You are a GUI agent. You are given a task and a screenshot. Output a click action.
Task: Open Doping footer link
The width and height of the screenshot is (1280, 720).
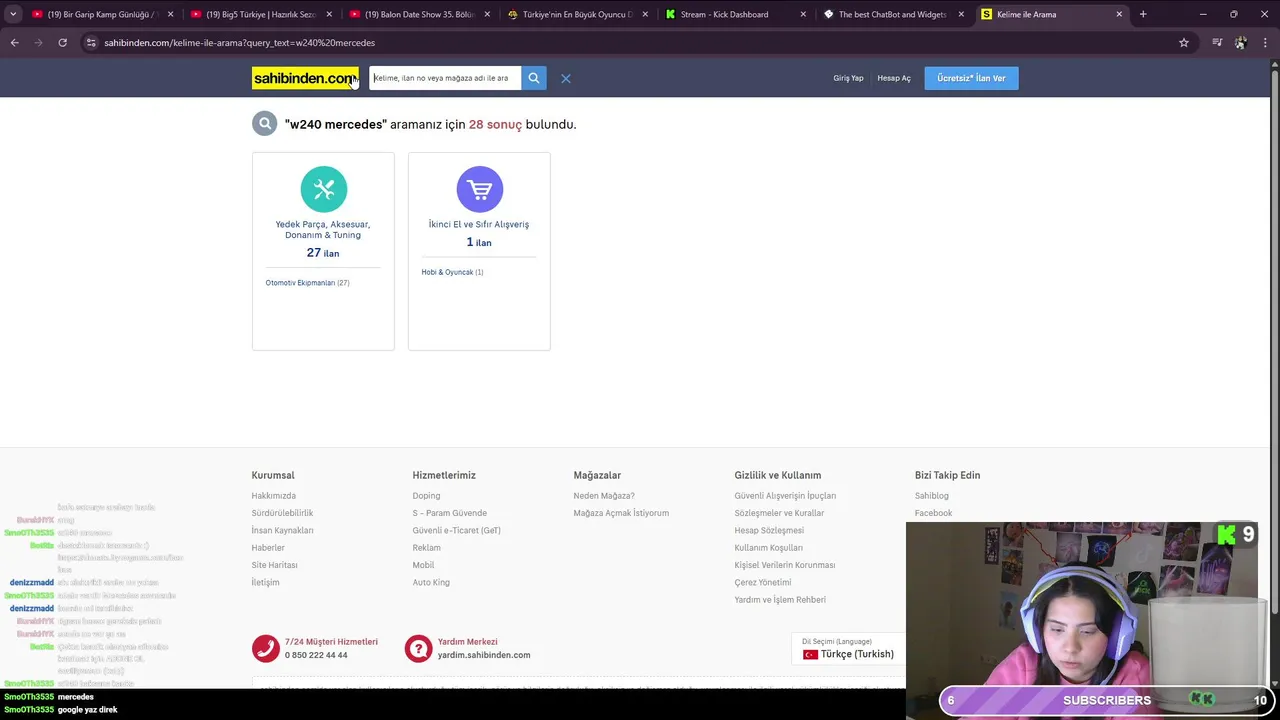click(x=426, y=496)
